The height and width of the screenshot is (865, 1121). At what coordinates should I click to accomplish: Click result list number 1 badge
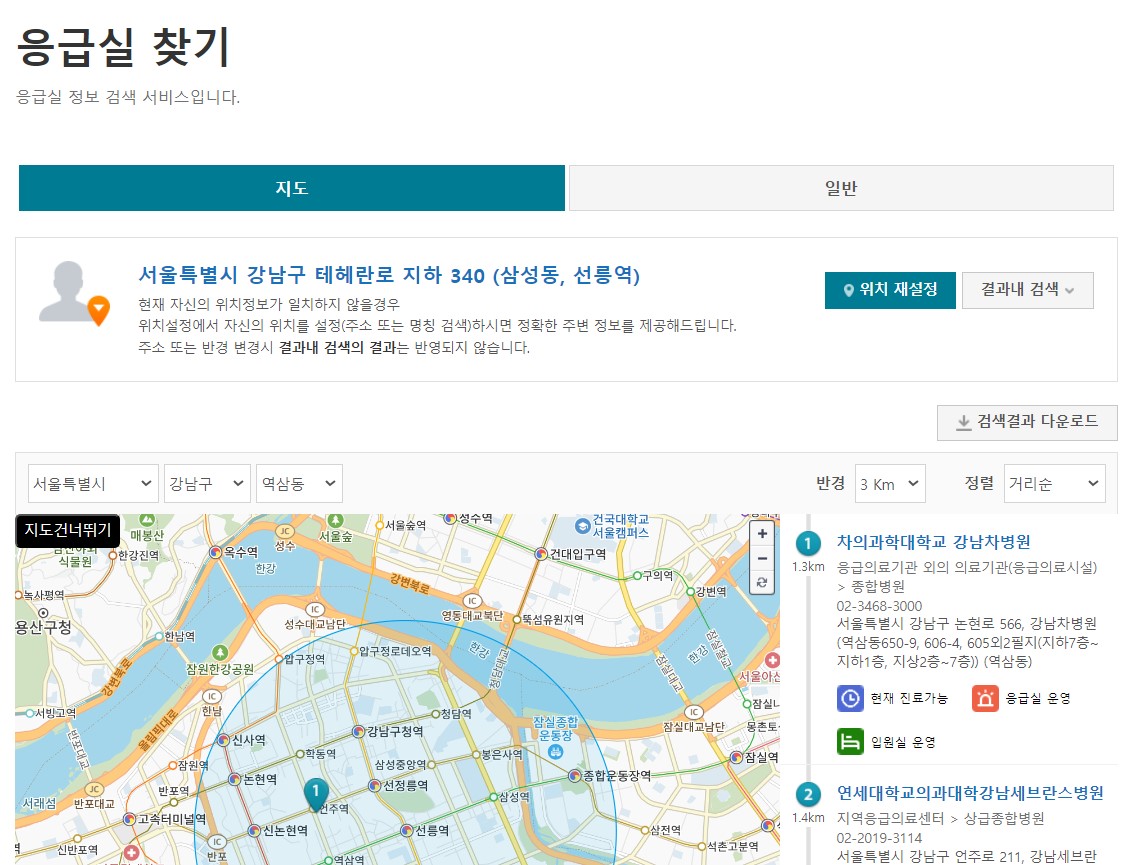(x=808, y=543)
